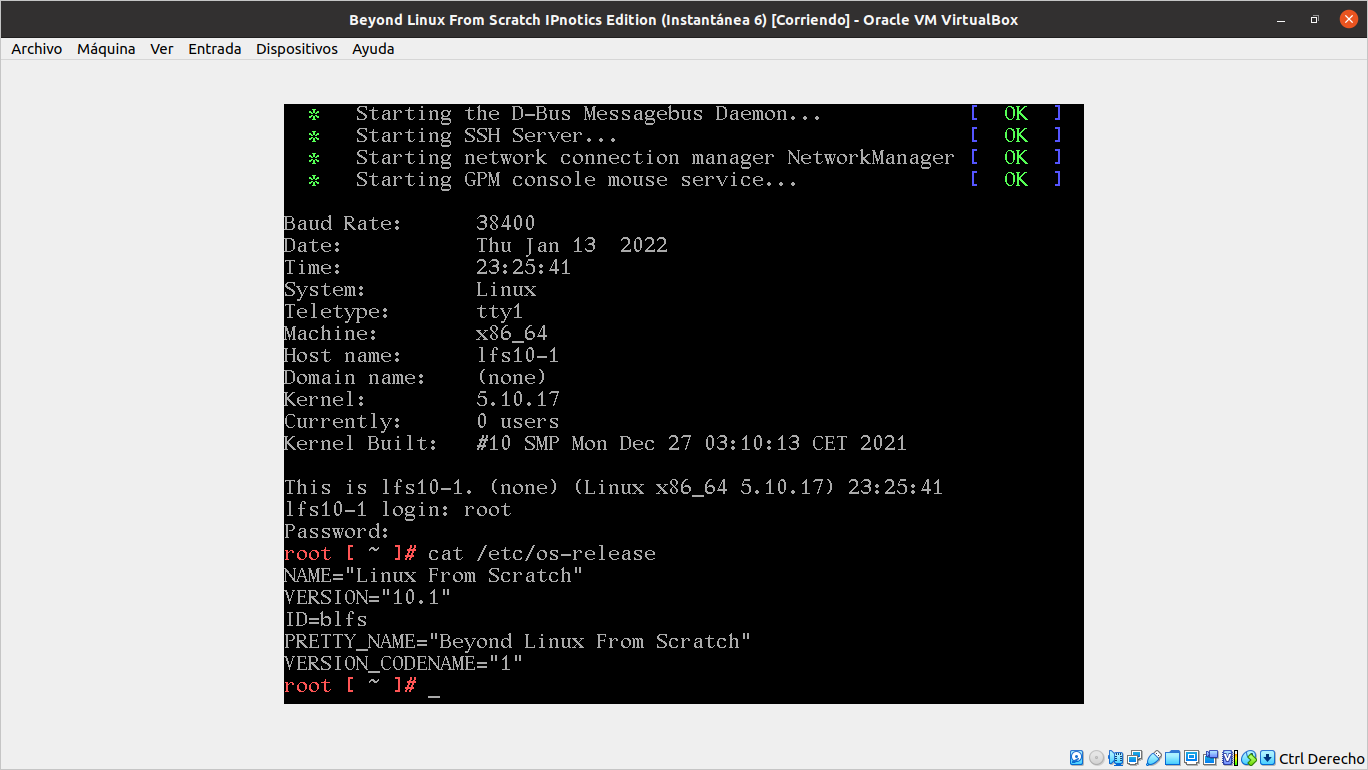The height and width of the screenshot is (770, 1368).
Task: Click the Teletype value tty1
Action: tap(500, 312)
